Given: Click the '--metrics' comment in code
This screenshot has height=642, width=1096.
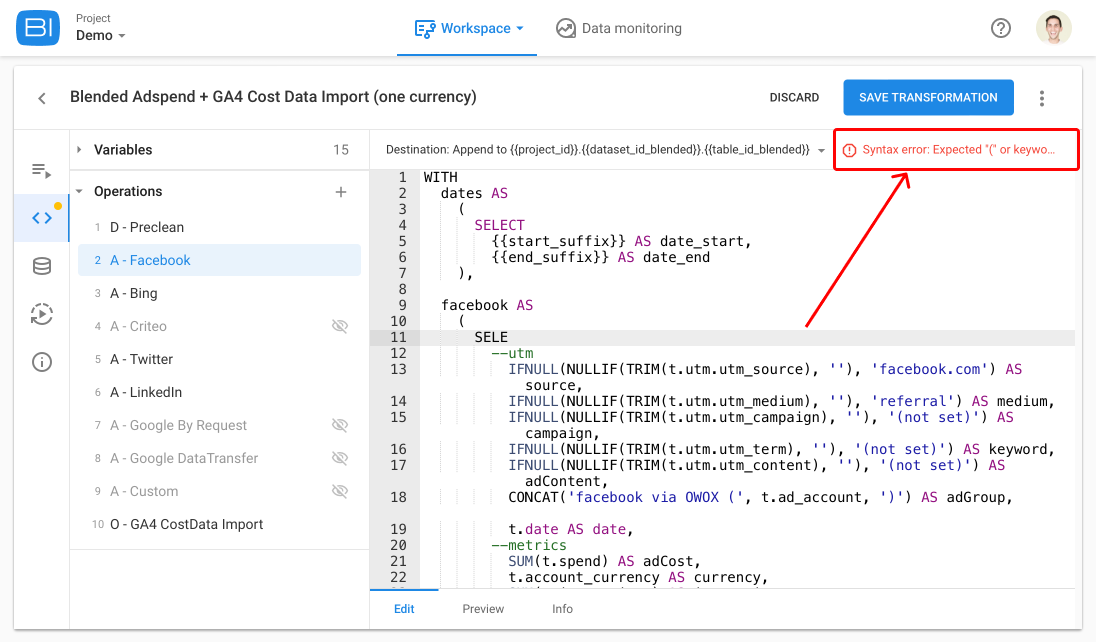Looking at the screenshot, I should coord(529,545).
